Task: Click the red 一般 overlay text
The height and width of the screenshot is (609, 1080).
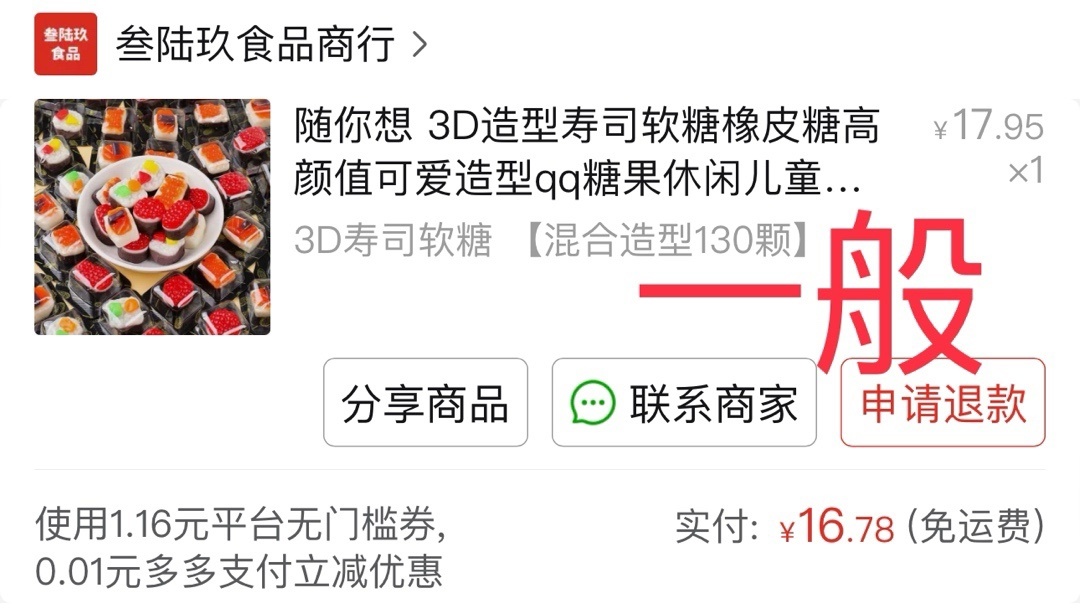Action: tap(810, 293)
